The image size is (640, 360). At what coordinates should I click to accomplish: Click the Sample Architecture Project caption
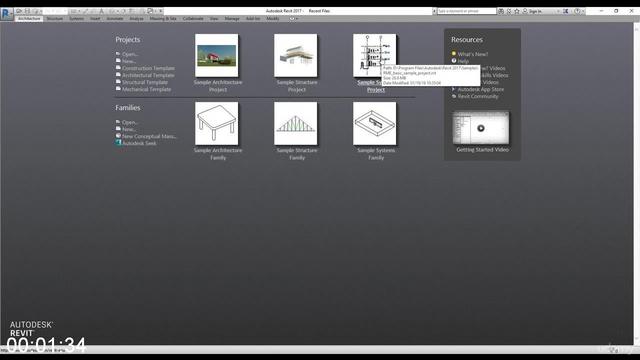click(218, 86)
